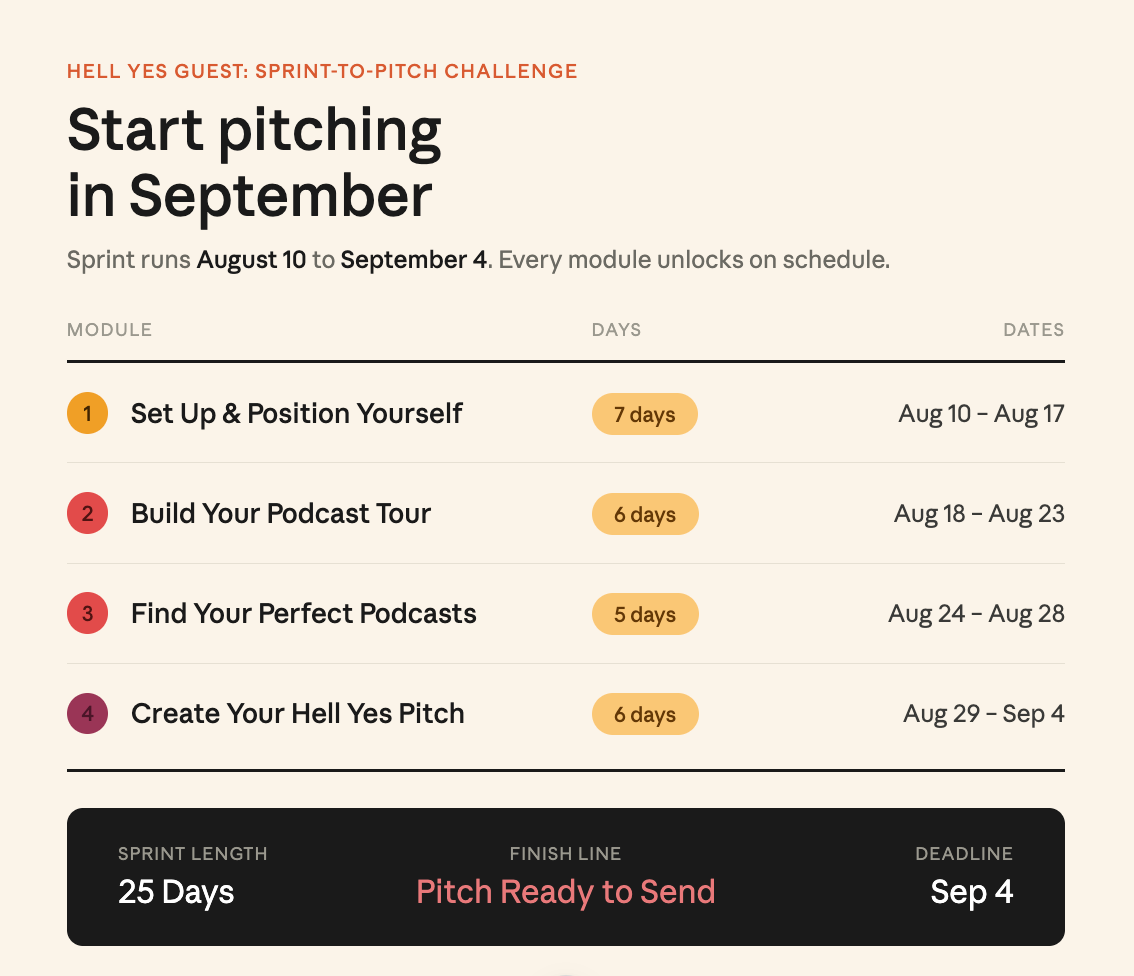Click the MODULE column header
This screenshot has width=1134, height=976.
click(x=109, y=330)
